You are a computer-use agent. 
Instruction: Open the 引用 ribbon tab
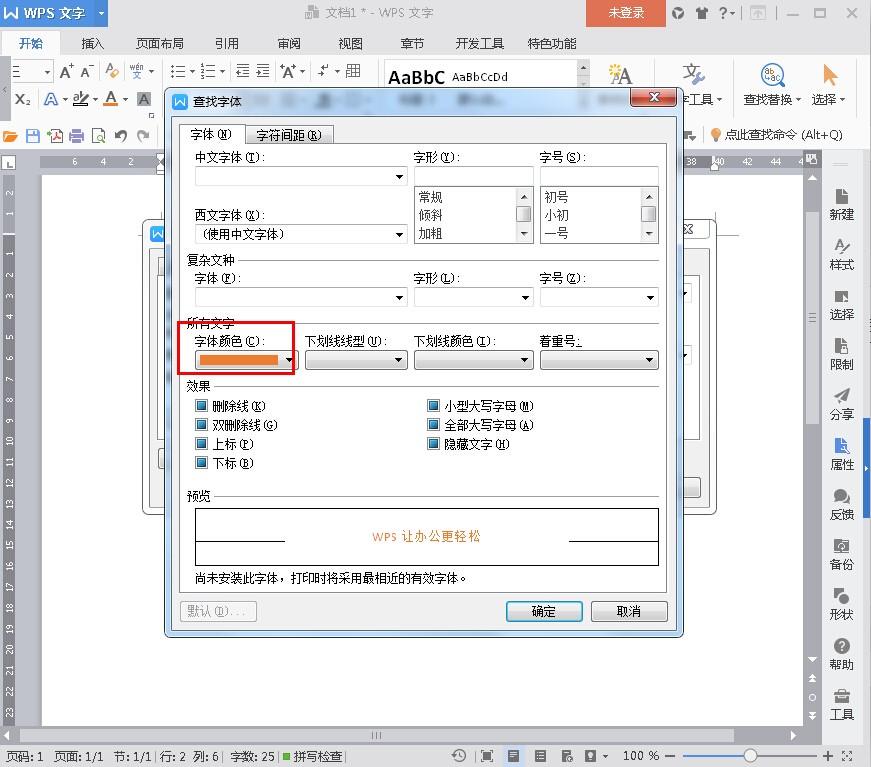[227, 43]
